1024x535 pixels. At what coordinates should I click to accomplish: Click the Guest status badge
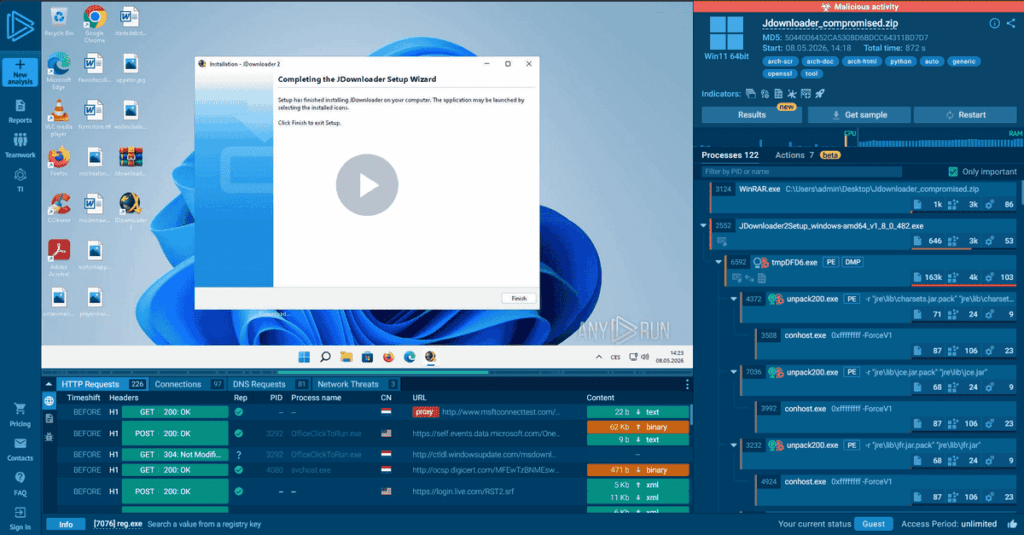(873, 524)
